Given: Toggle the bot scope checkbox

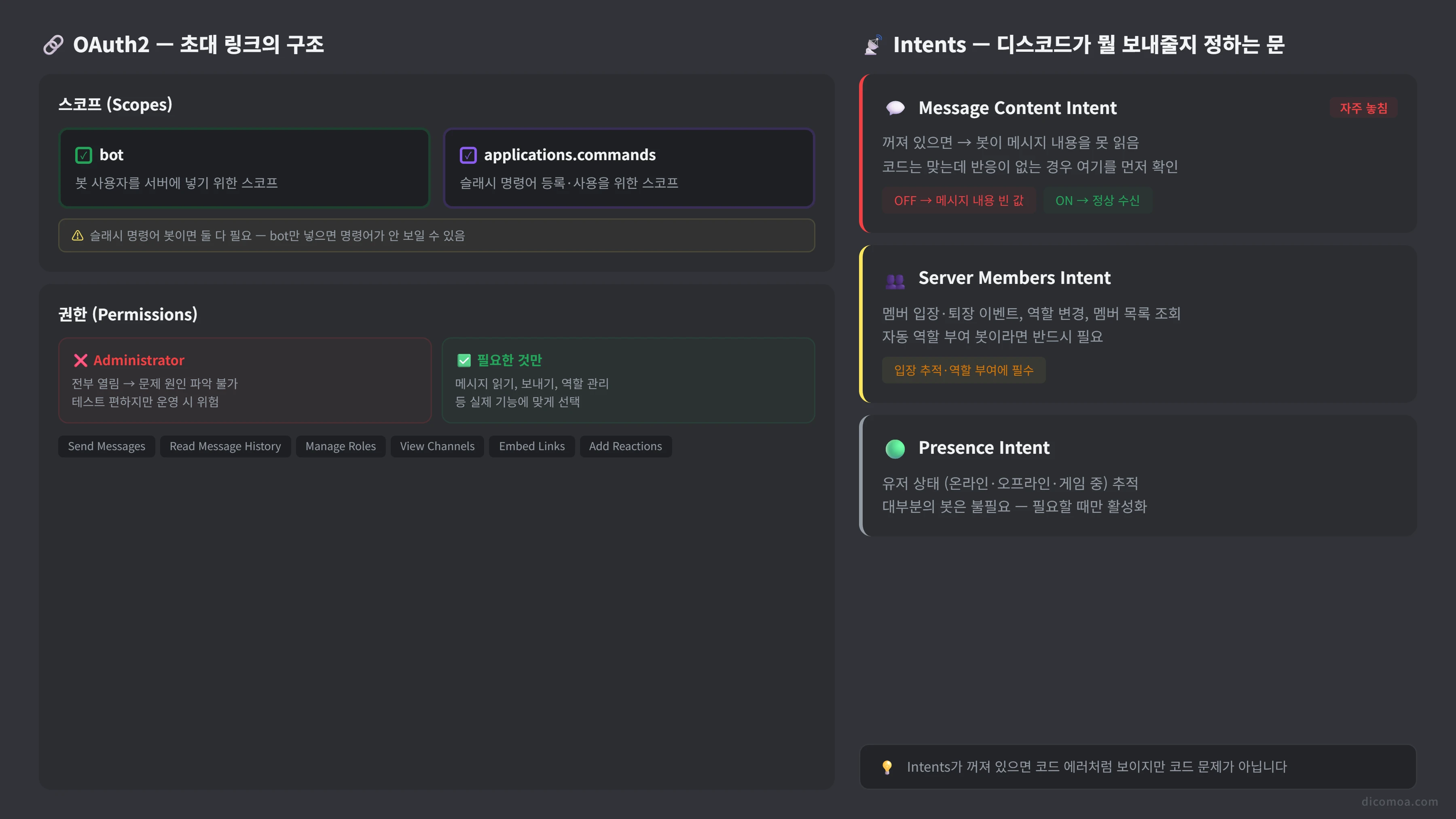Looking at the screenshot, I should tap(83, 155).
